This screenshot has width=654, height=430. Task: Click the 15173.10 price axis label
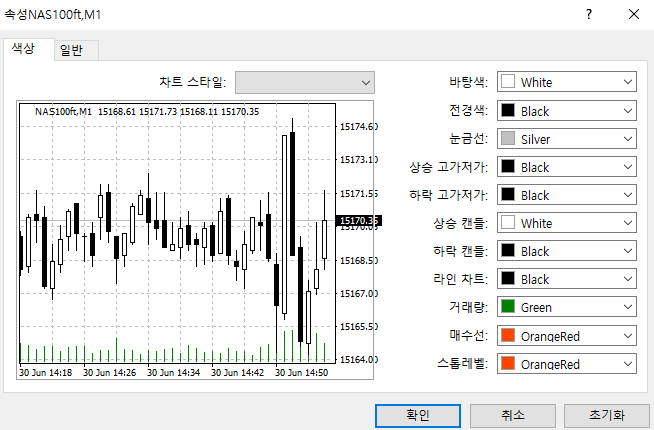(359, 159)
